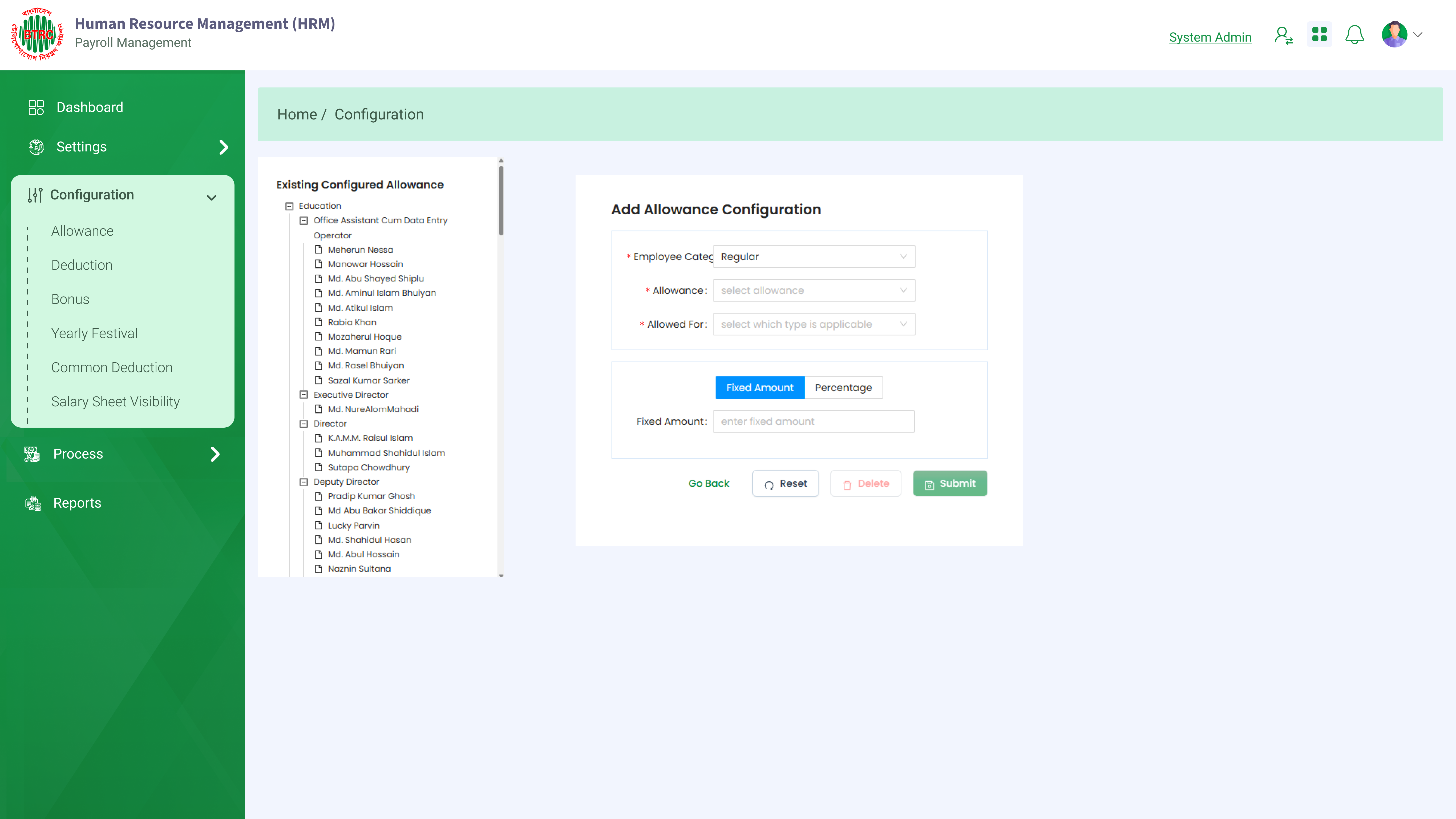The width and height of the screenshot is (1456, 819).
Task: Open Dashboard from the sidebar
Action: pos(89,107)
